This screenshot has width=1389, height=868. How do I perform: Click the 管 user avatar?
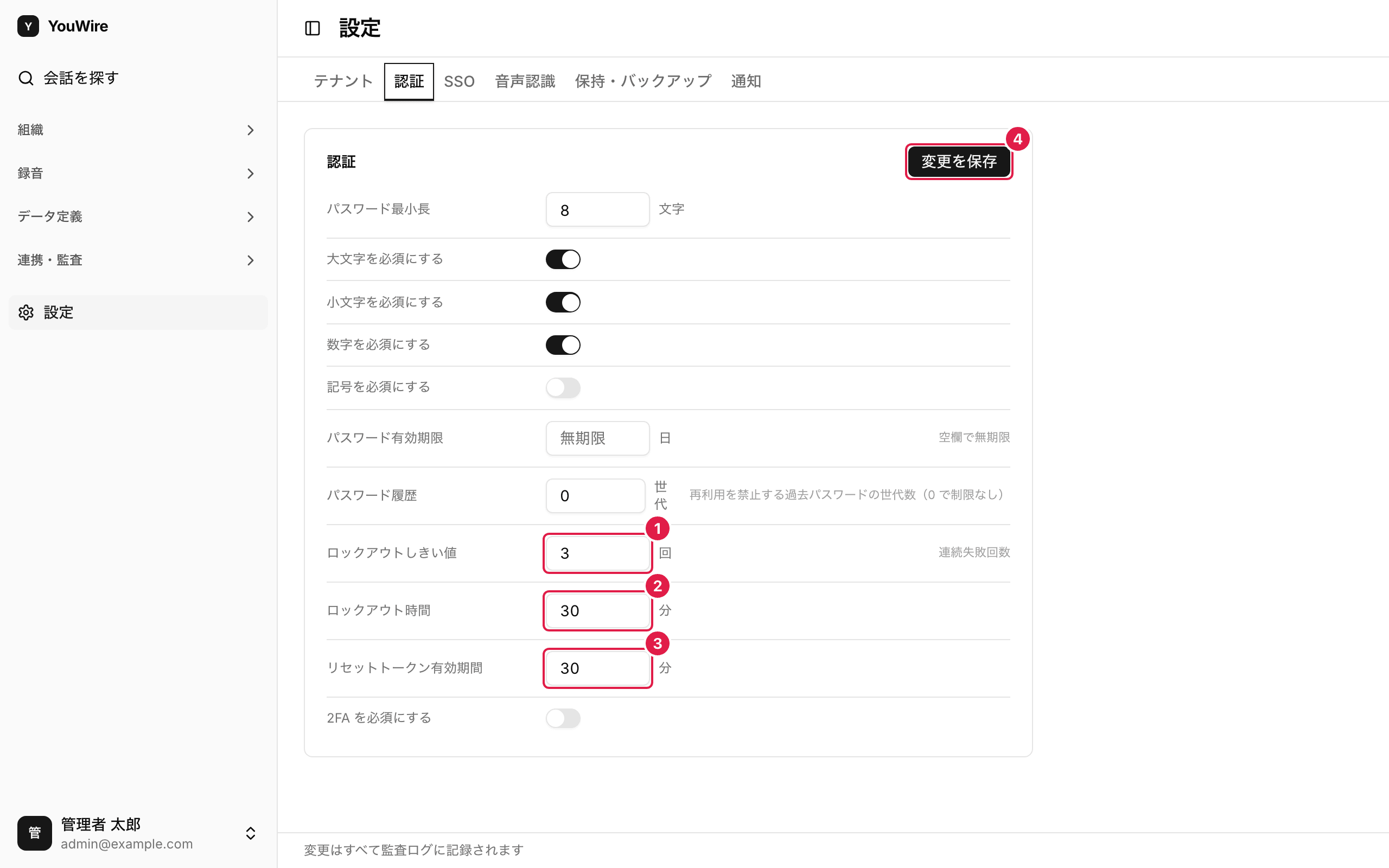pos(34,833)
